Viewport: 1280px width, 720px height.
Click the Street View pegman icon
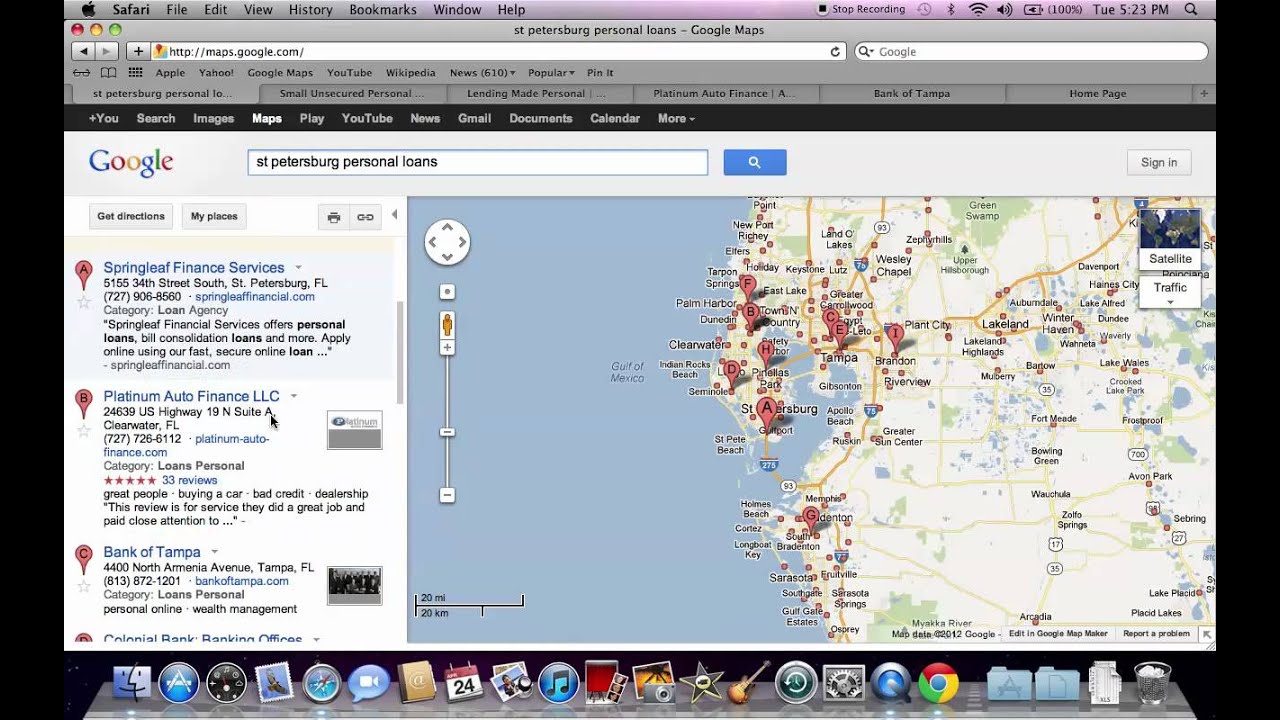(447, 325)
